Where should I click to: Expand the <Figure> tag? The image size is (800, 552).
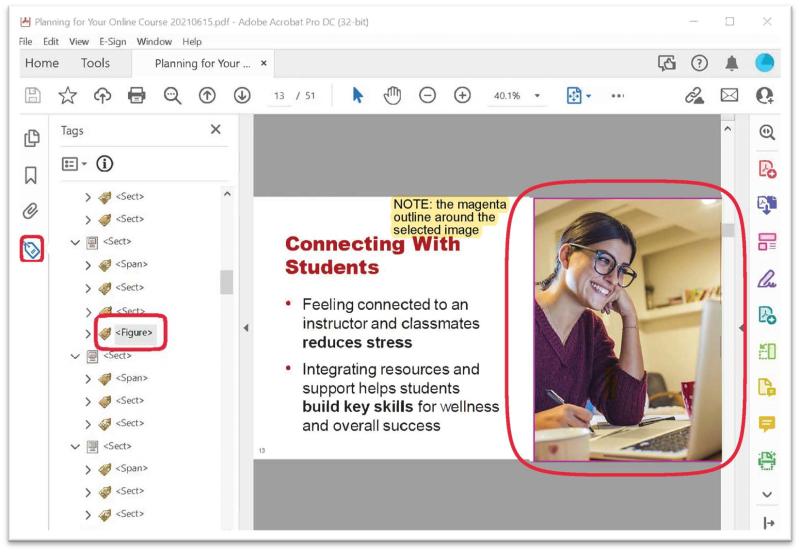(x=88, y=334)
